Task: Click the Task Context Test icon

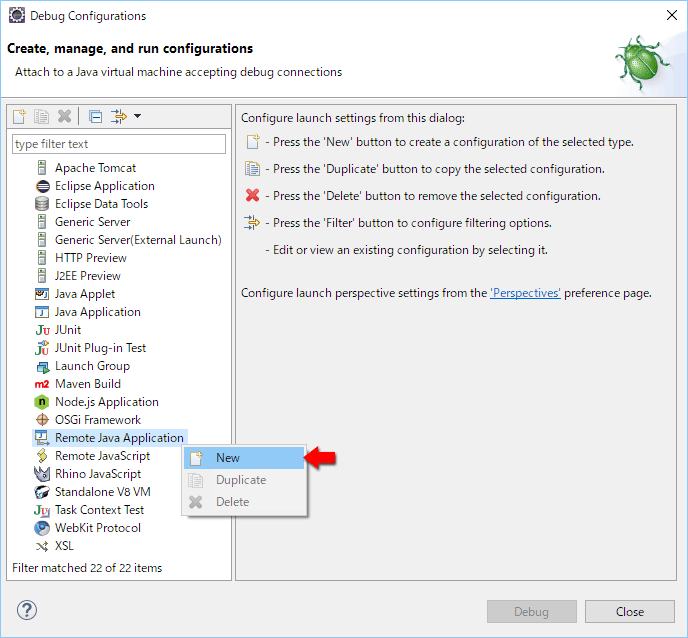Action: (x=42, y=510)
